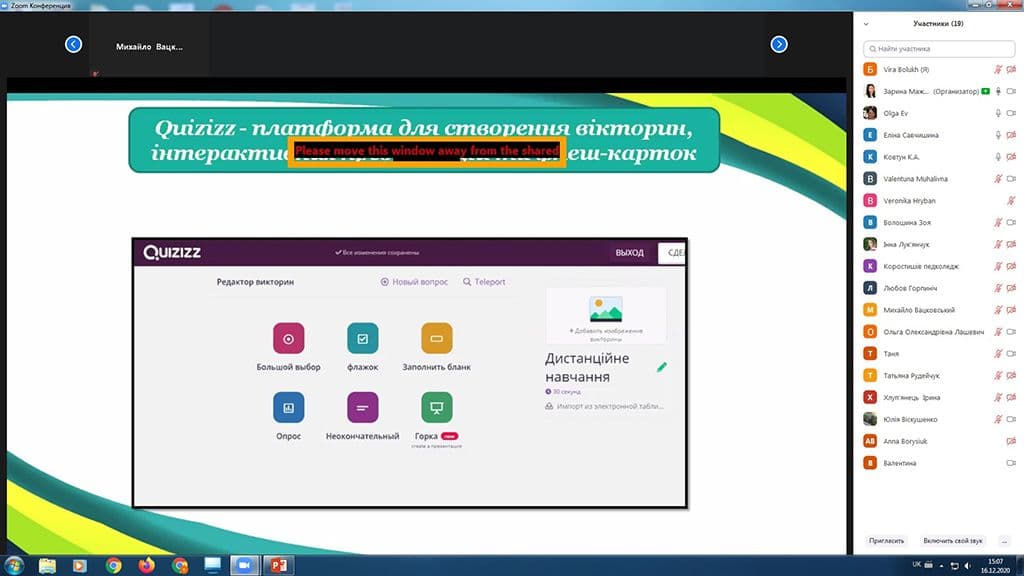Click Включить свой звук button

coord(952,541)
